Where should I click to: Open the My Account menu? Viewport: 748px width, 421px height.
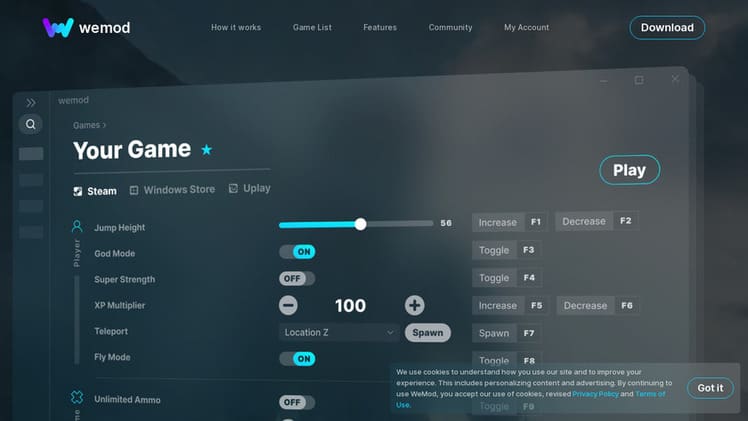(x=526, y=28)
